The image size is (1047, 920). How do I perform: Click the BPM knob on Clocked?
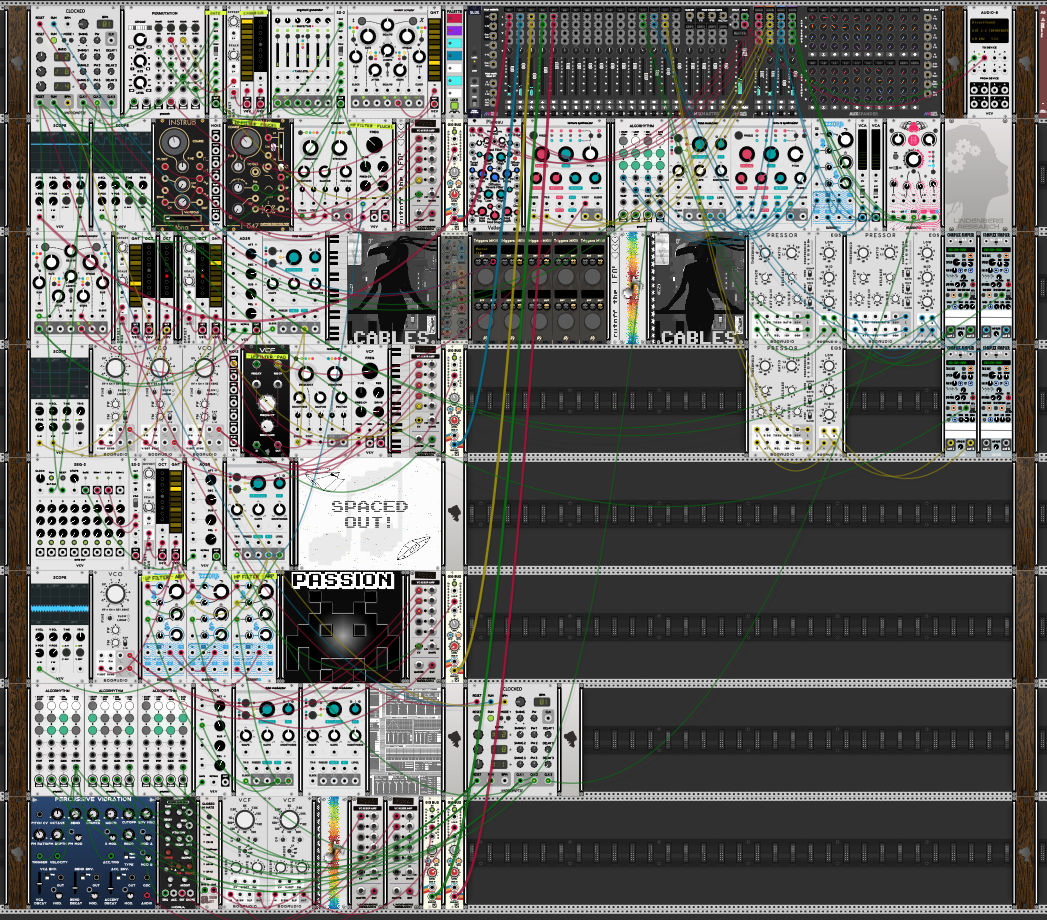[x=83, y=24]
